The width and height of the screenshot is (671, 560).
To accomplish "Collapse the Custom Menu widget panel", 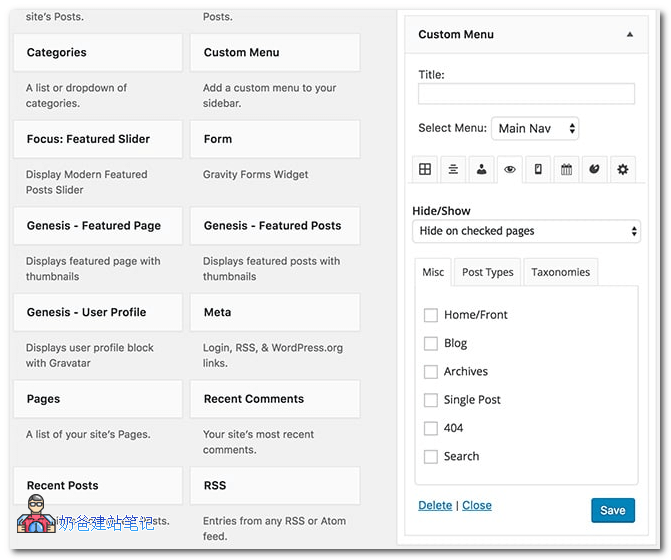I will pyautogui.click(x=629, y=35).
